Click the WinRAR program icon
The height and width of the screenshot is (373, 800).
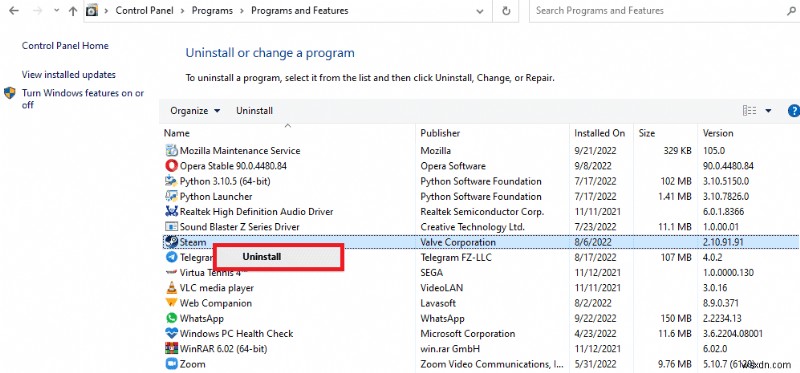171,349
